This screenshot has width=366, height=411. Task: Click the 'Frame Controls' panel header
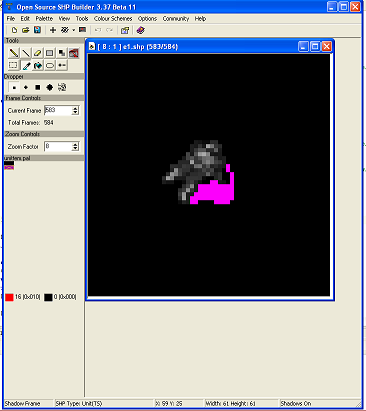(x=44, y=98)
